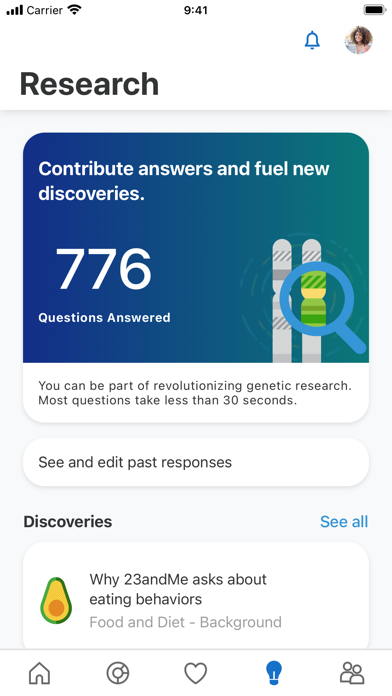Tap chromosome magnifying glass illustration
Viewport: 392px width, 696px height.
306,301
